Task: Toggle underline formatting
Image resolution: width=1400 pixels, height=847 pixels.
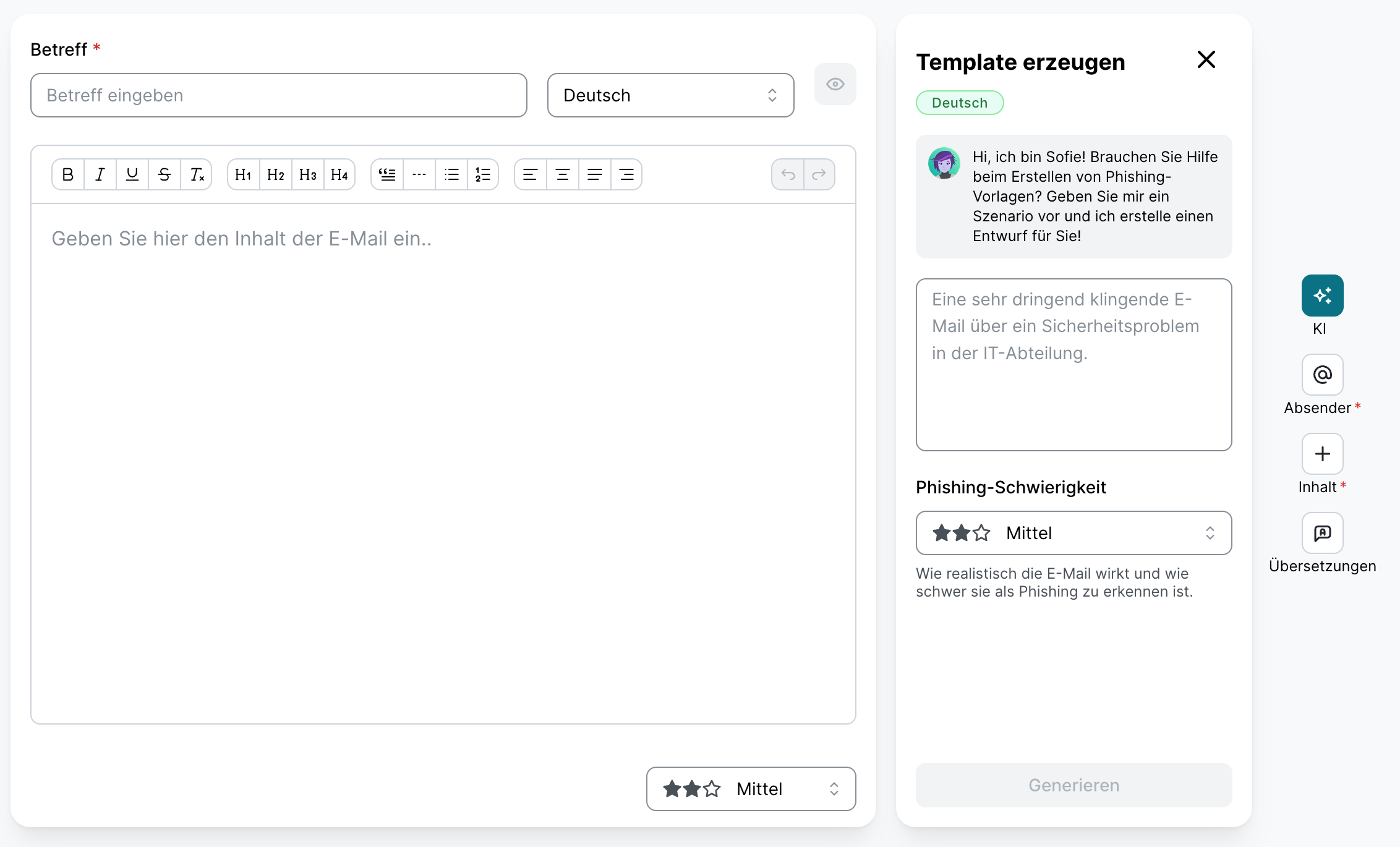Action: [132, 174]
